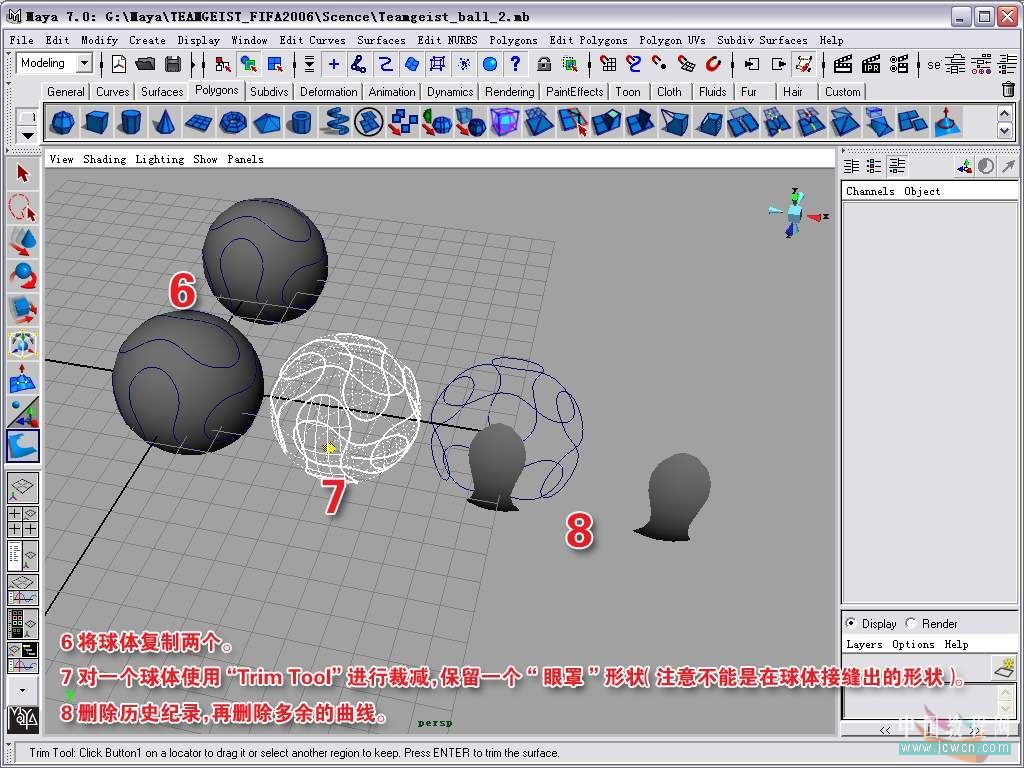Click the Open Scene folder icon

pyautogui.click(x=145, y=64)
